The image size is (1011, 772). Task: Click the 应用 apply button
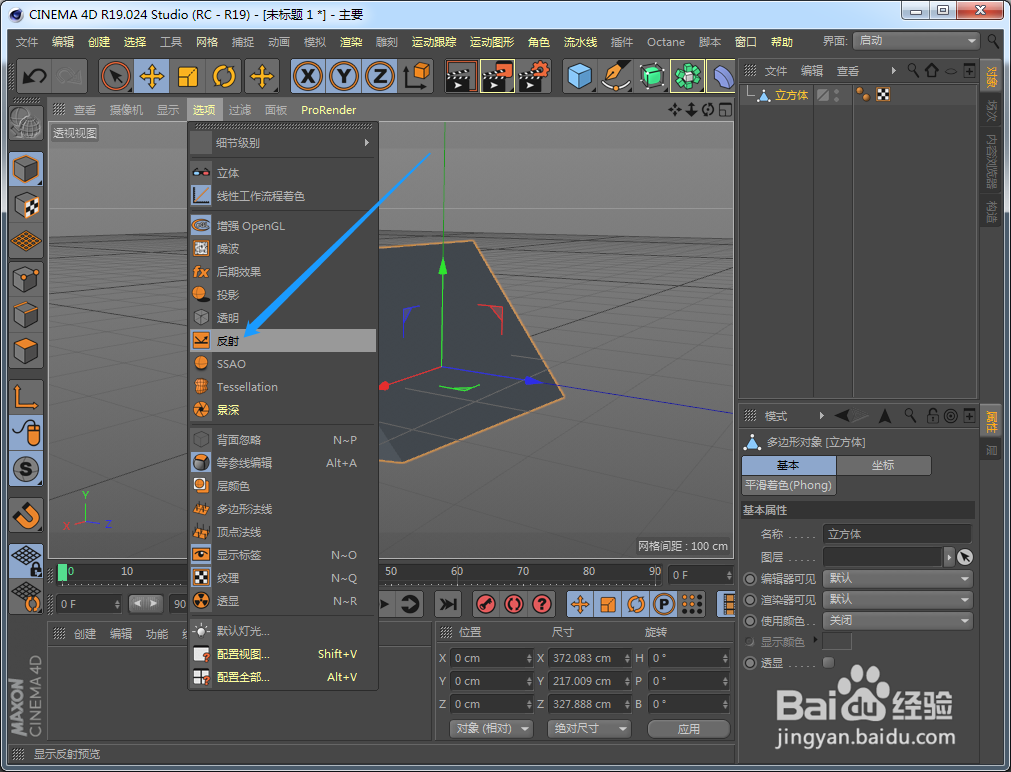pos(689,729)
